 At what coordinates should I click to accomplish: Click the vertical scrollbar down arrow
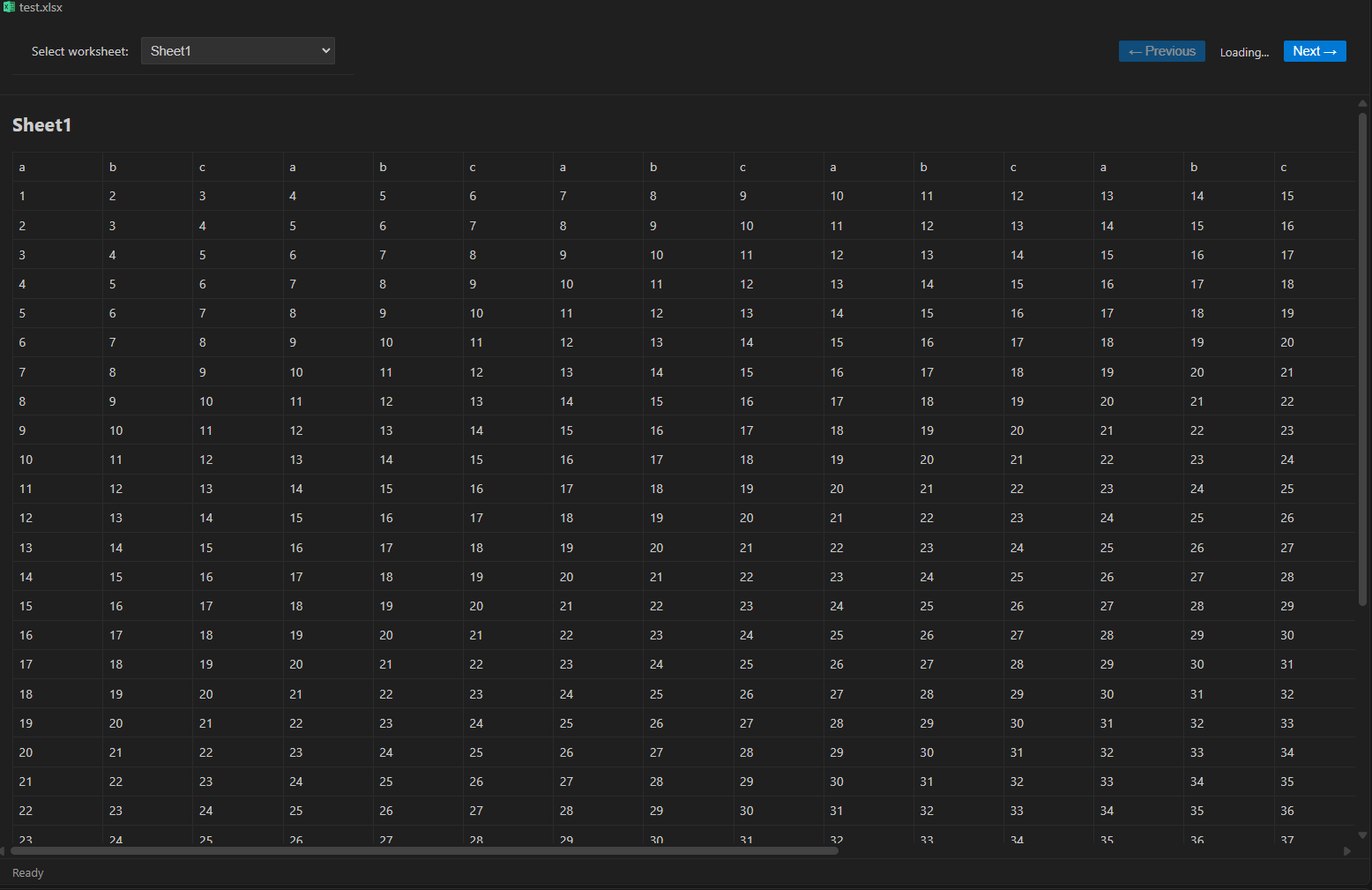click(x=1362, y=834)
